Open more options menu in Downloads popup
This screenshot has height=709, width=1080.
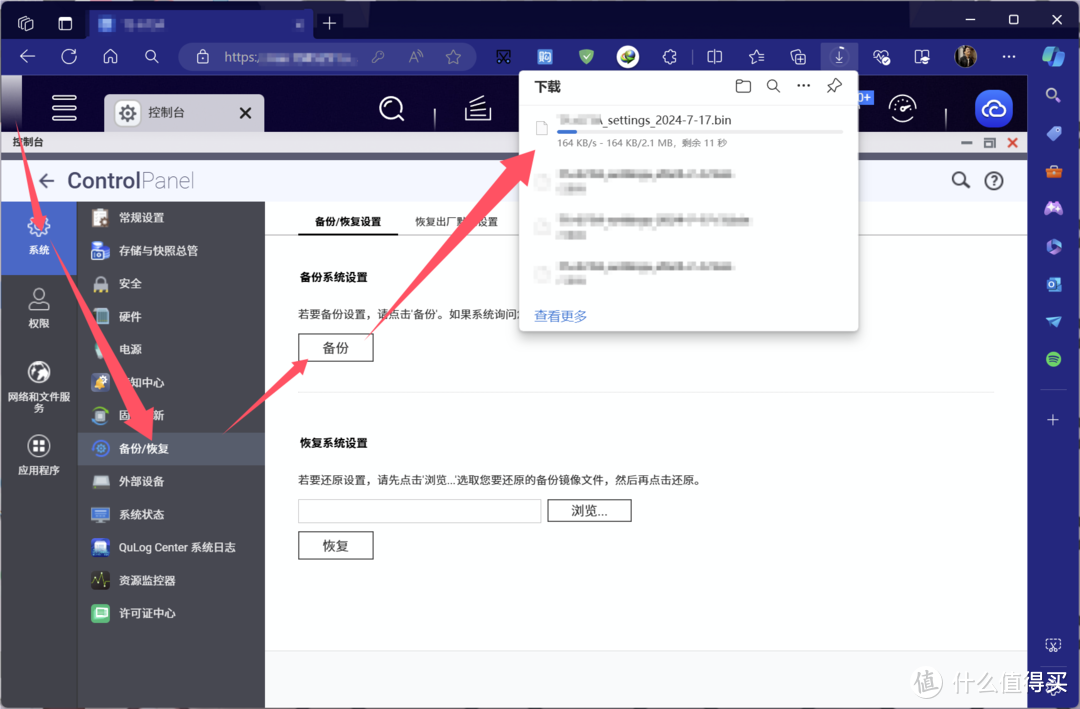click(x=804, y=86)
